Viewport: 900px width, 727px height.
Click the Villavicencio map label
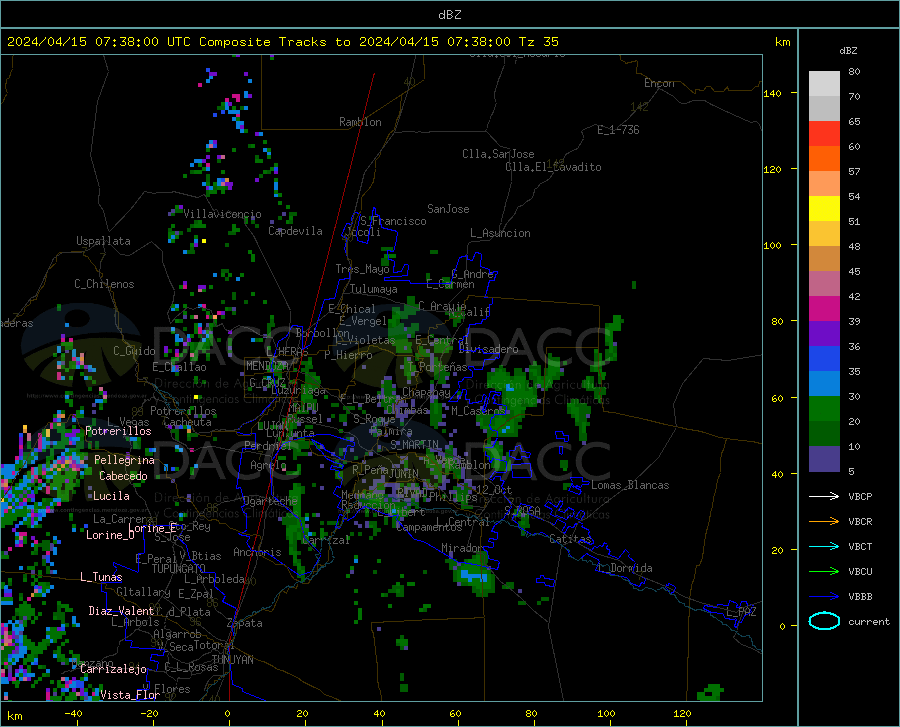222,214
